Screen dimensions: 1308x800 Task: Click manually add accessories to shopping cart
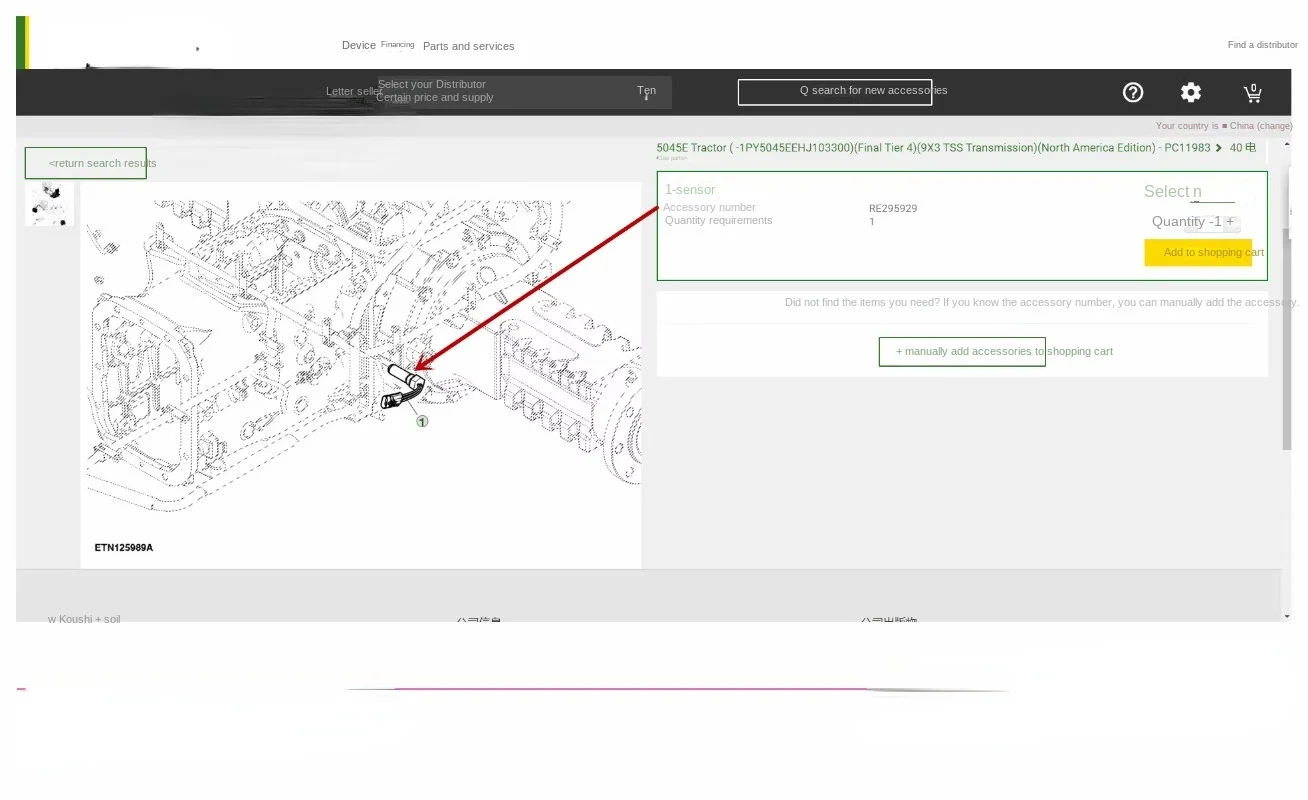[962, 352]
